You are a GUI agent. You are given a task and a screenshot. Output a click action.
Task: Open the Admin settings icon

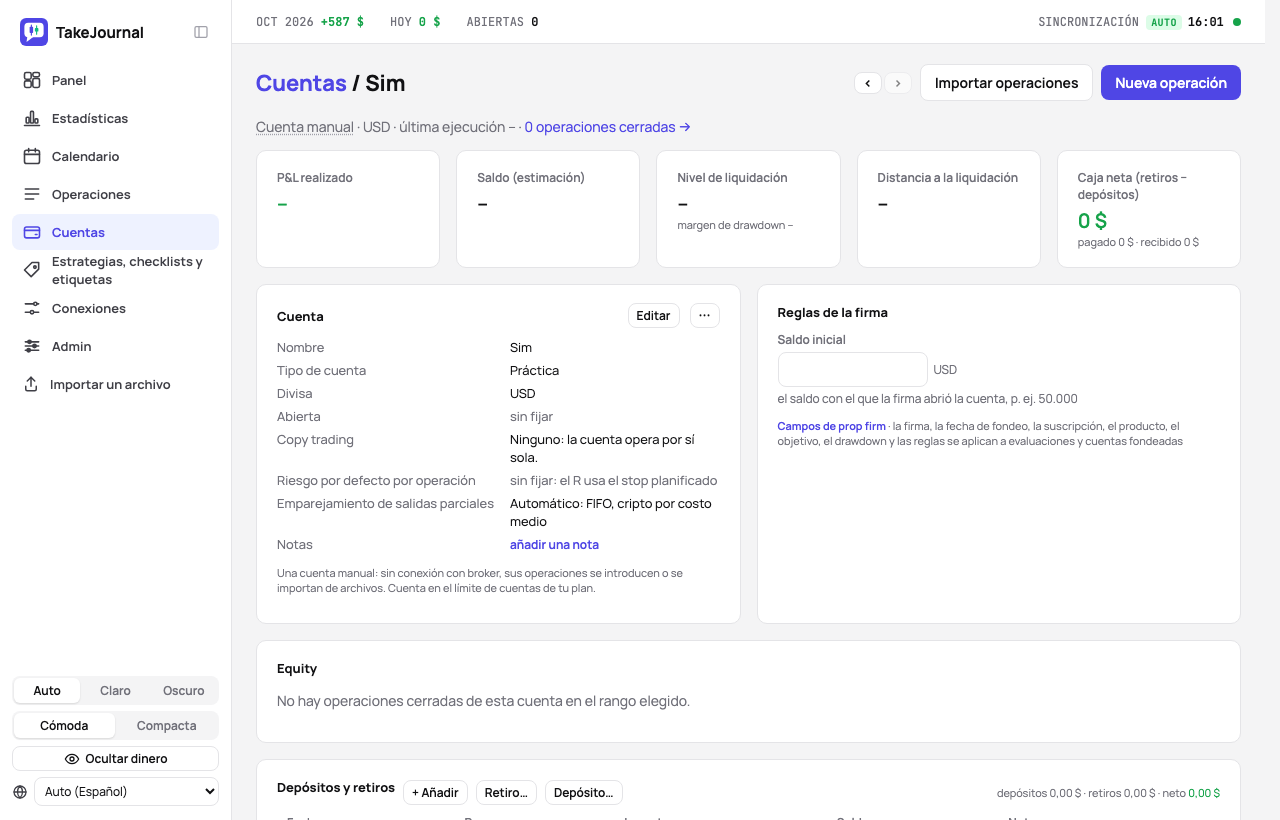(x=32, y=346)
